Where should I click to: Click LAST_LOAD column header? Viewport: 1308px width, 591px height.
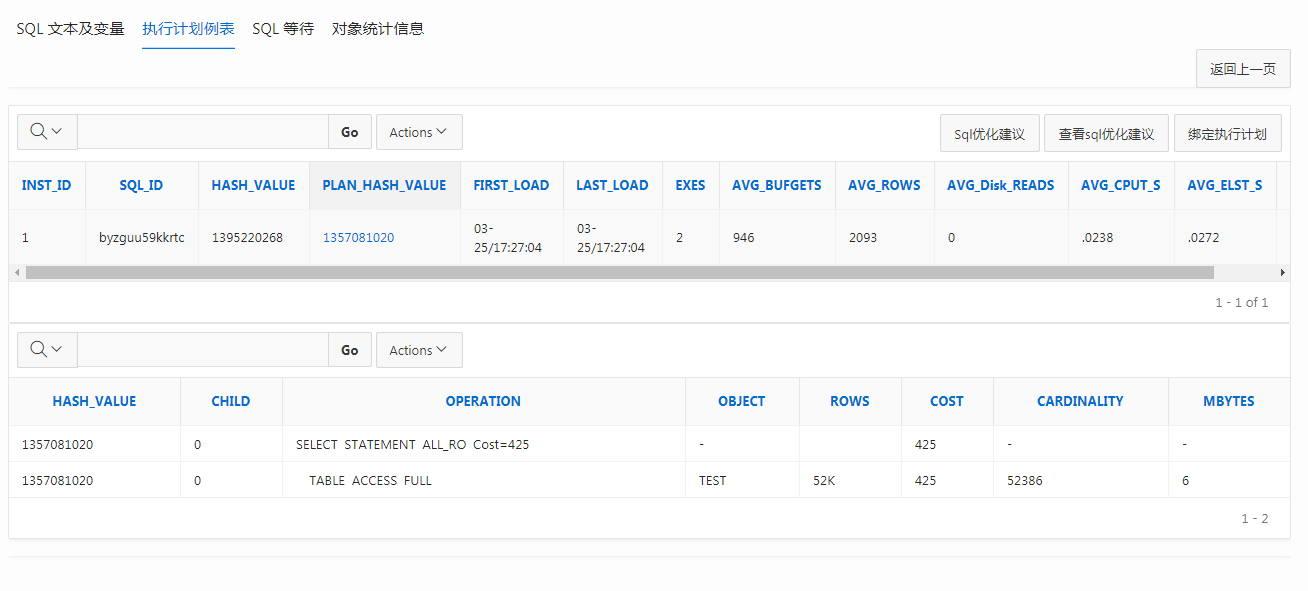612,185
